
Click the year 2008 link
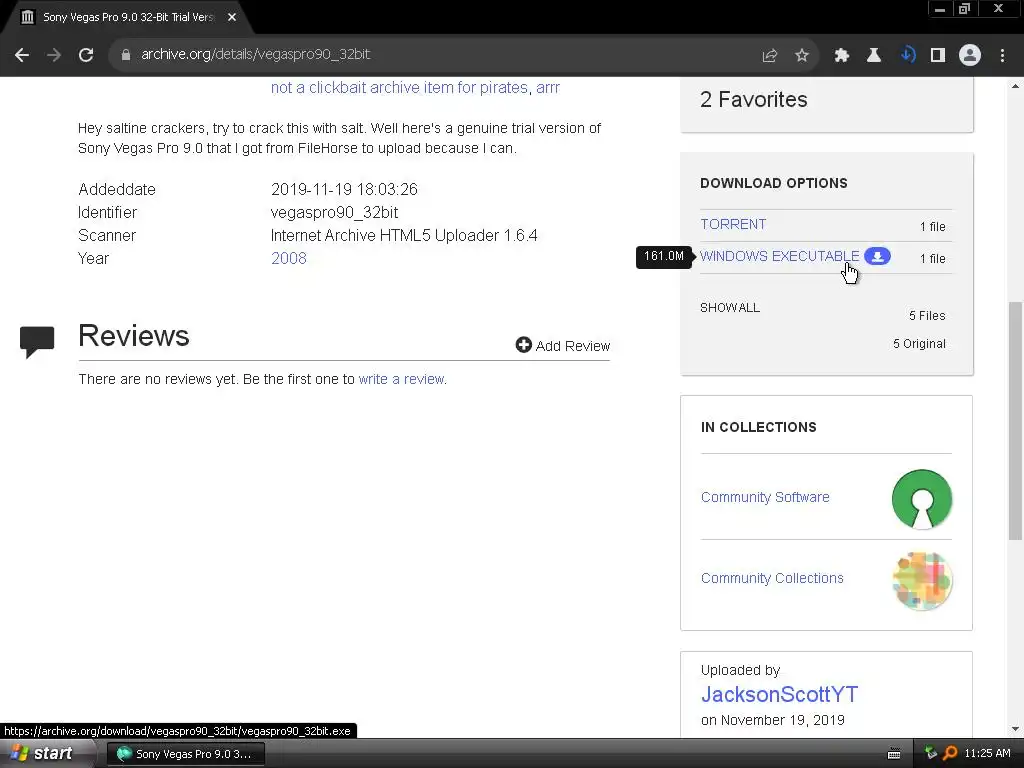click(x=289, y=258)
